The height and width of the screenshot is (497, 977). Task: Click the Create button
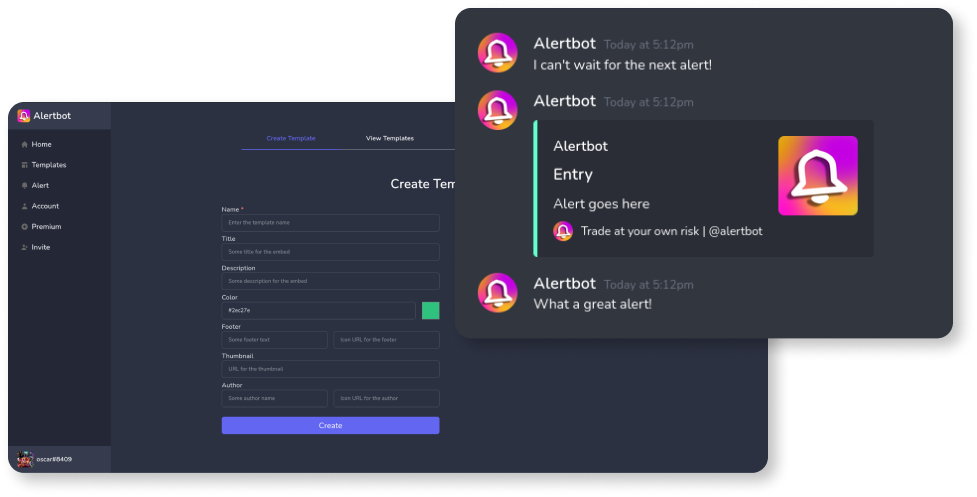330,425
